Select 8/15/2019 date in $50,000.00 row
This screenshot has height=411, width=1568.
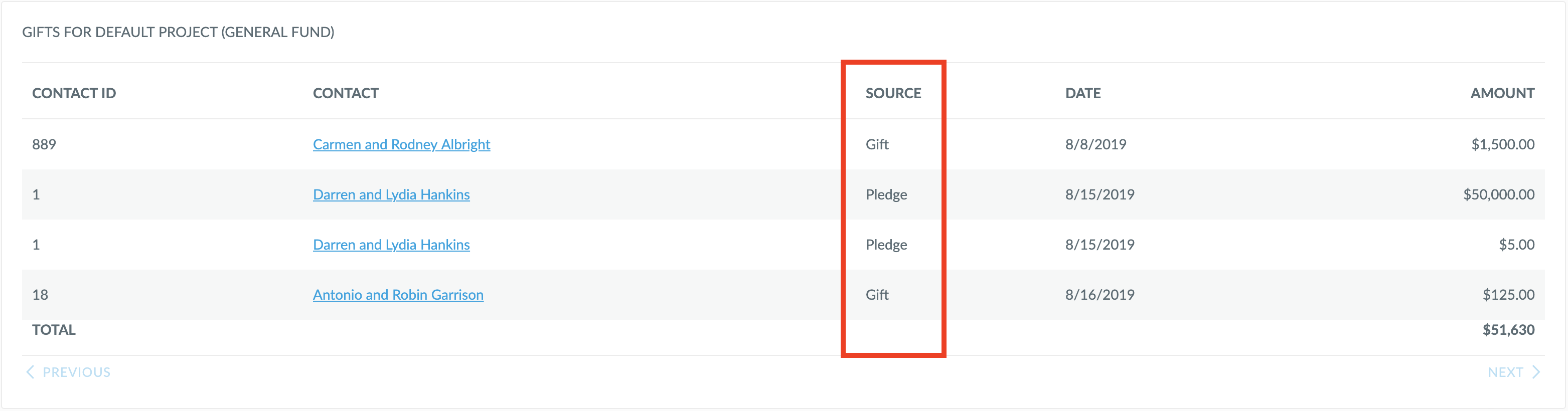point(1100,194)
